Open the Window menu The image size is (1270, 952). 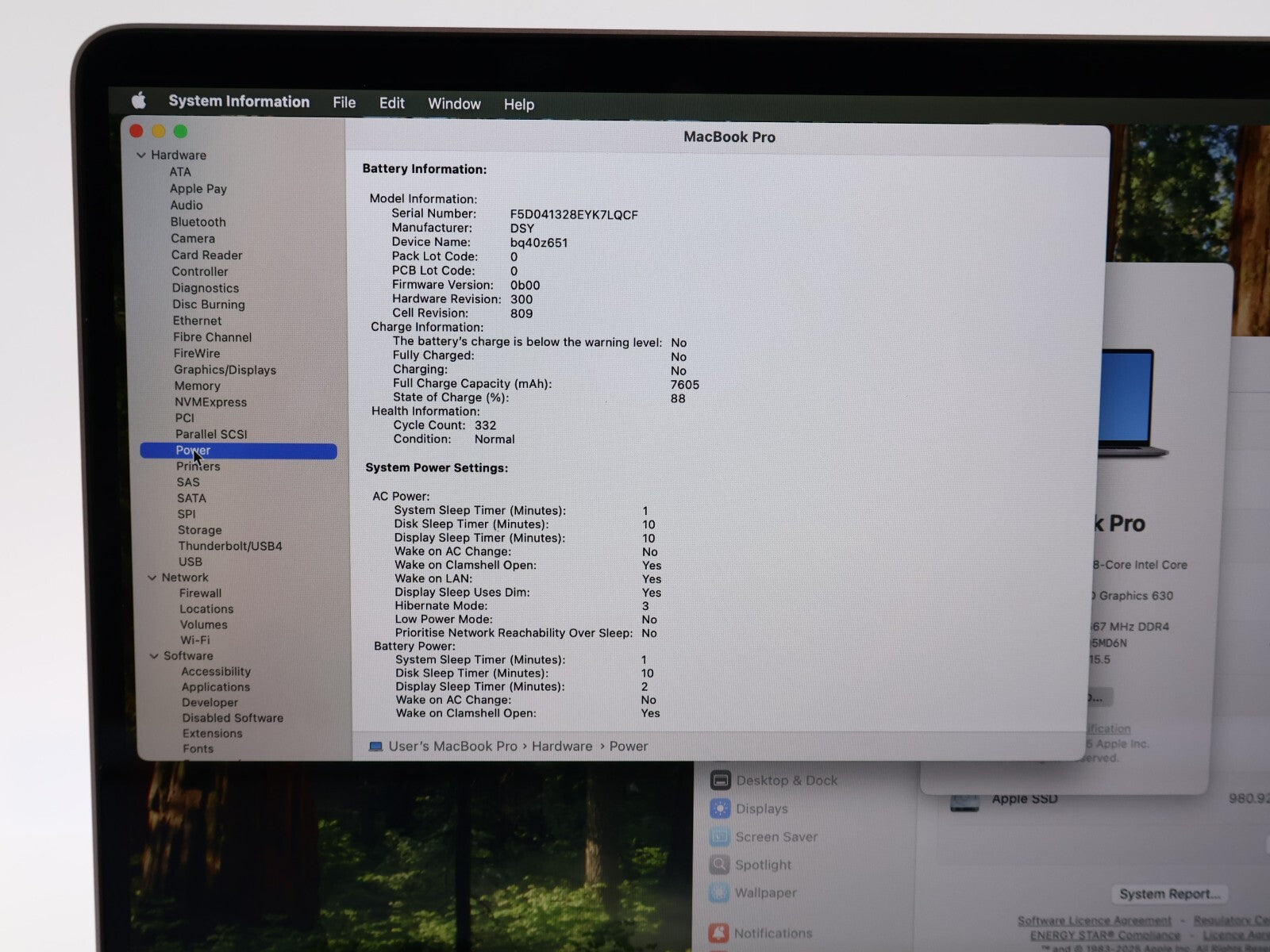pyautogui.click(x=454, y=104)
